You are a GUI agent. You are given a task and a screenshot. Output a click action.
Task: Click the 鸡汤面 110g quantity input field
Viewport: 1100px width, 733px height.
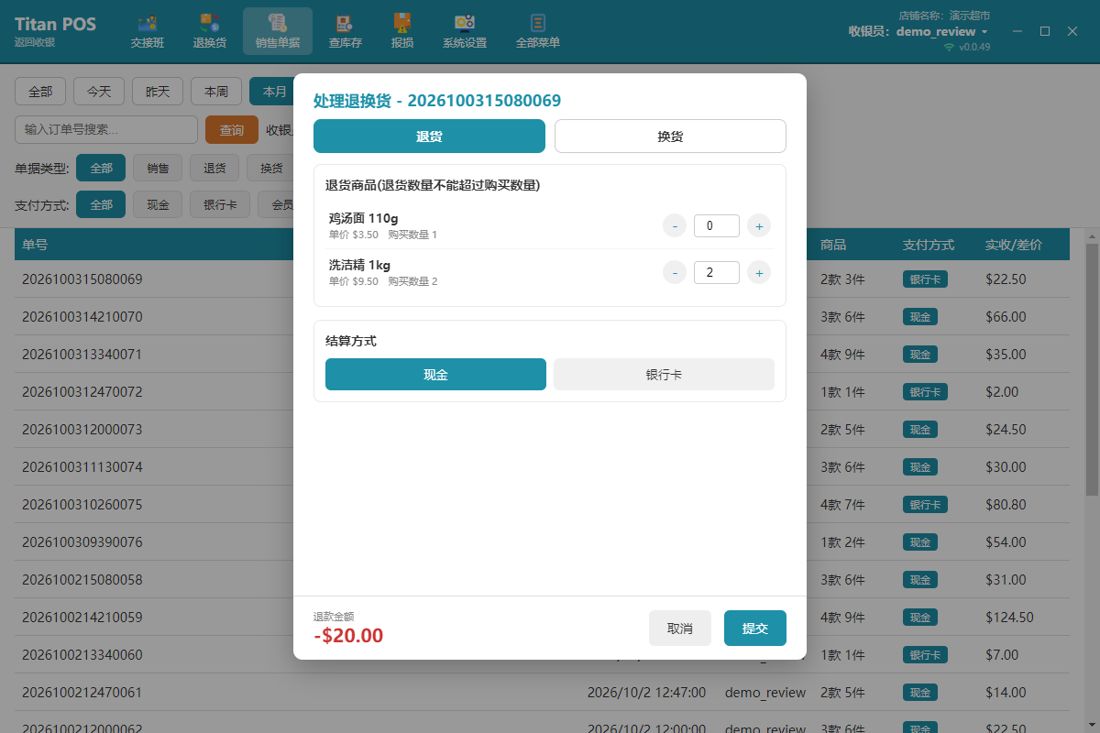coord(716,226)
